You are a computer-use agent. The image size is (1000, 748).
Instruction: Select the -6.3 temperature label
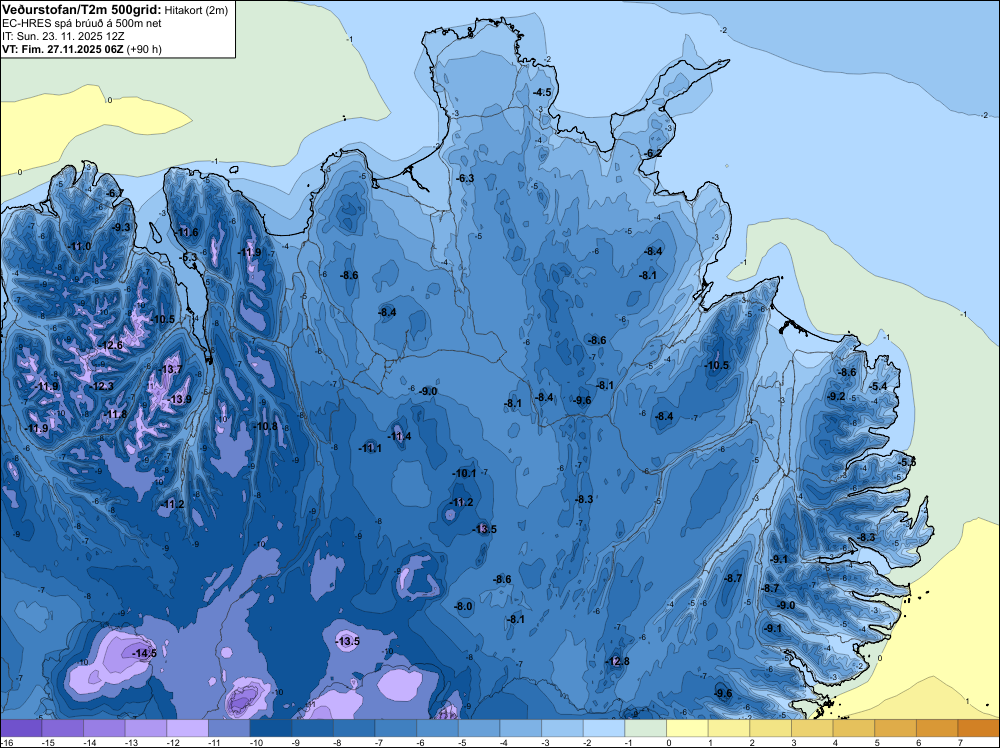point(465,178)
